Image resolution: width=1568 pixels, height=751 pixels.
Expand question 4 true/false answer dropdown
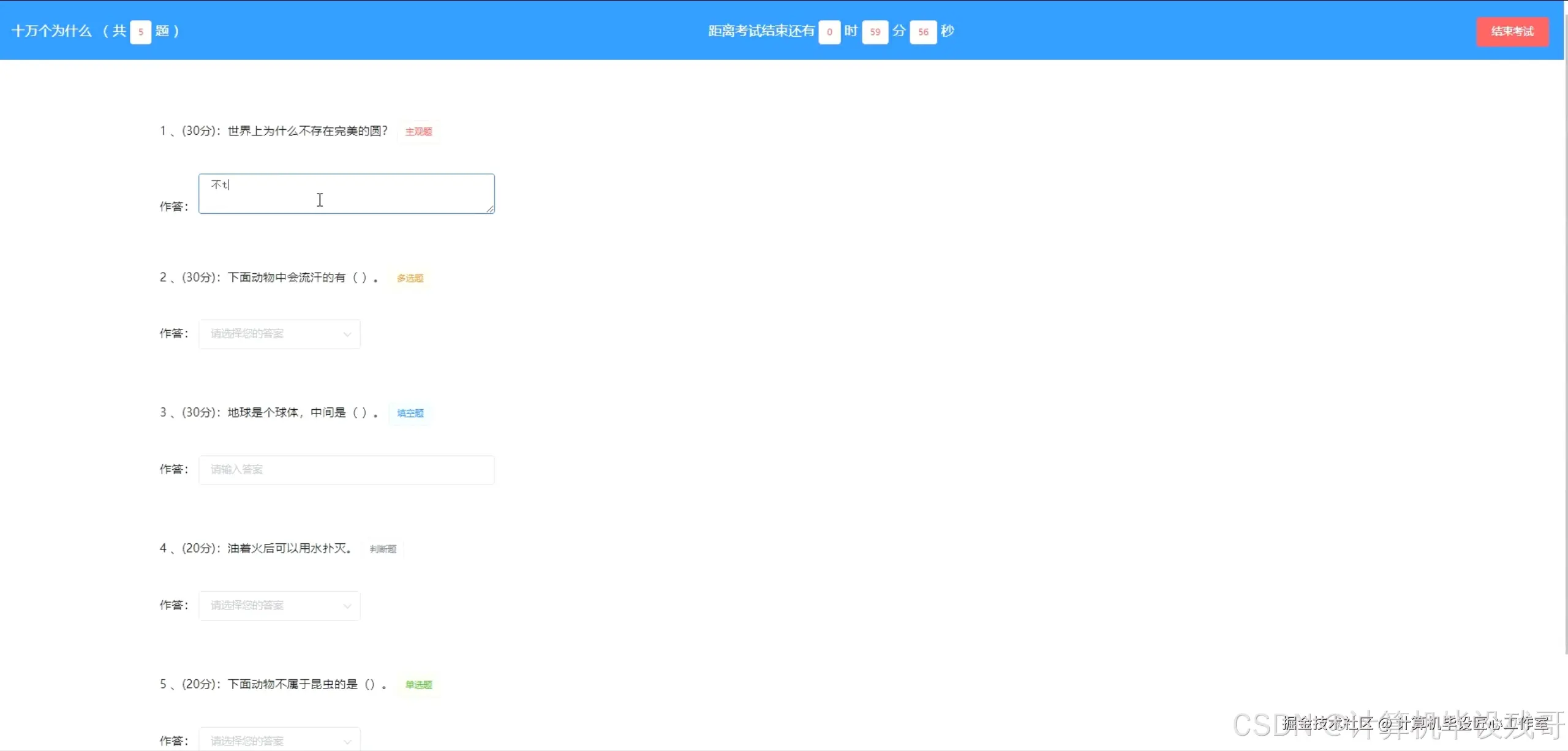(279, 605)
